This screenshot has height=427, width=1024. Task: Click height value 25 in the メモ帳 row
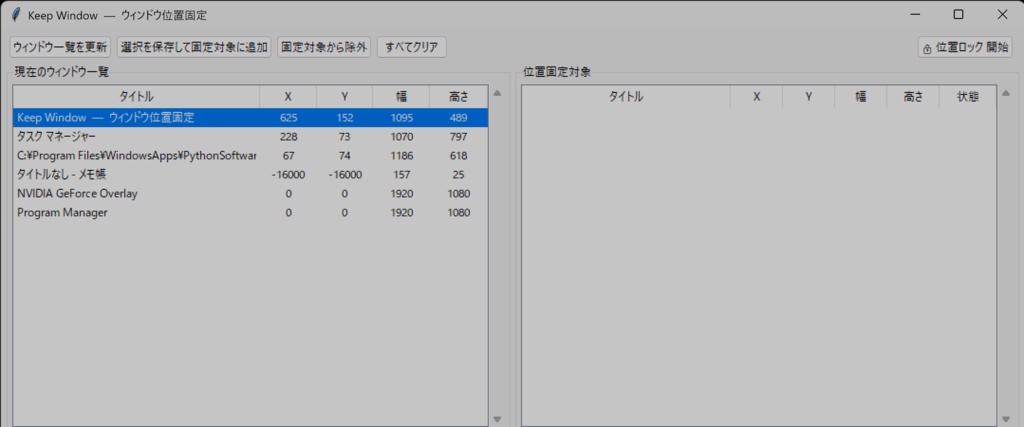click(458, 175)
